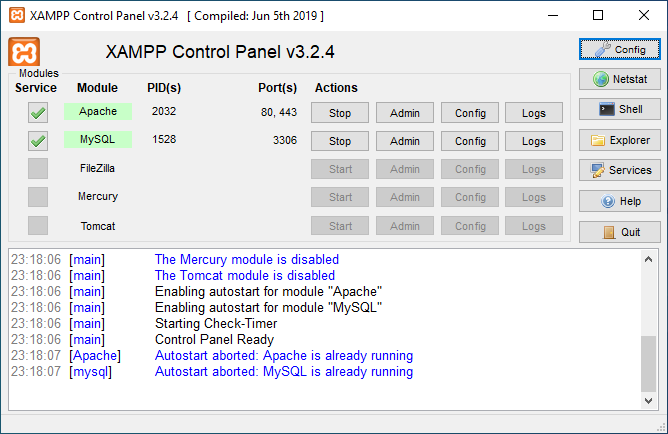Click Tomcat Admin button
This screenshot has height=434, width=668.
coord(405,226)
